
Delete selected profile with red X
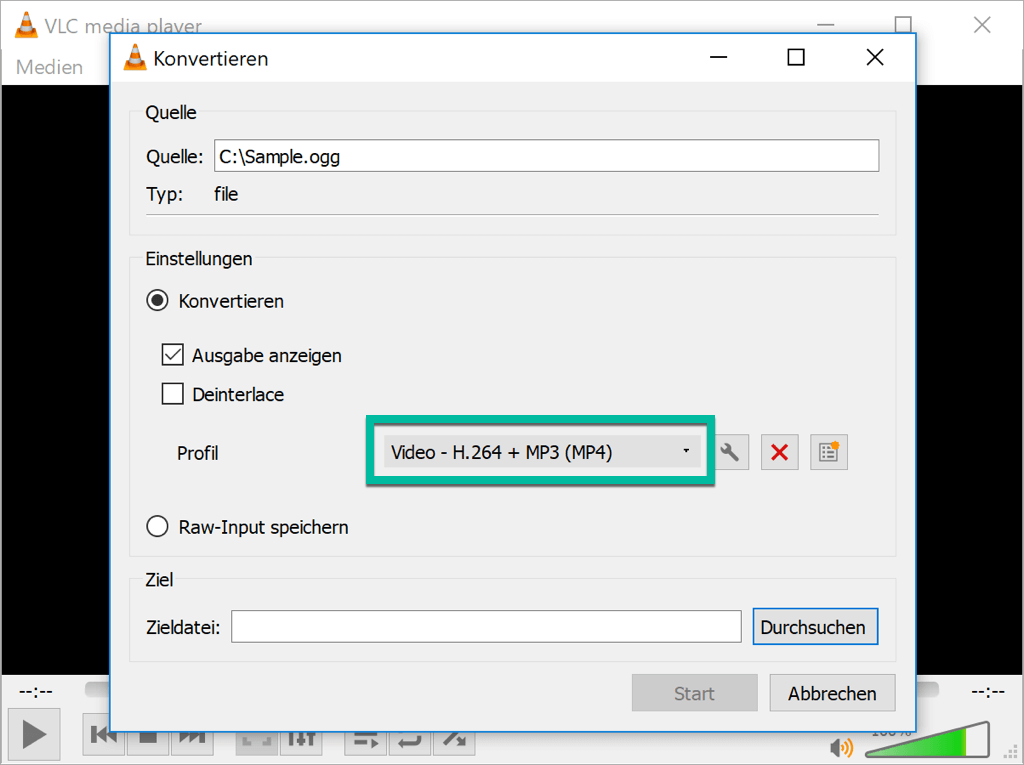(779, 452)
